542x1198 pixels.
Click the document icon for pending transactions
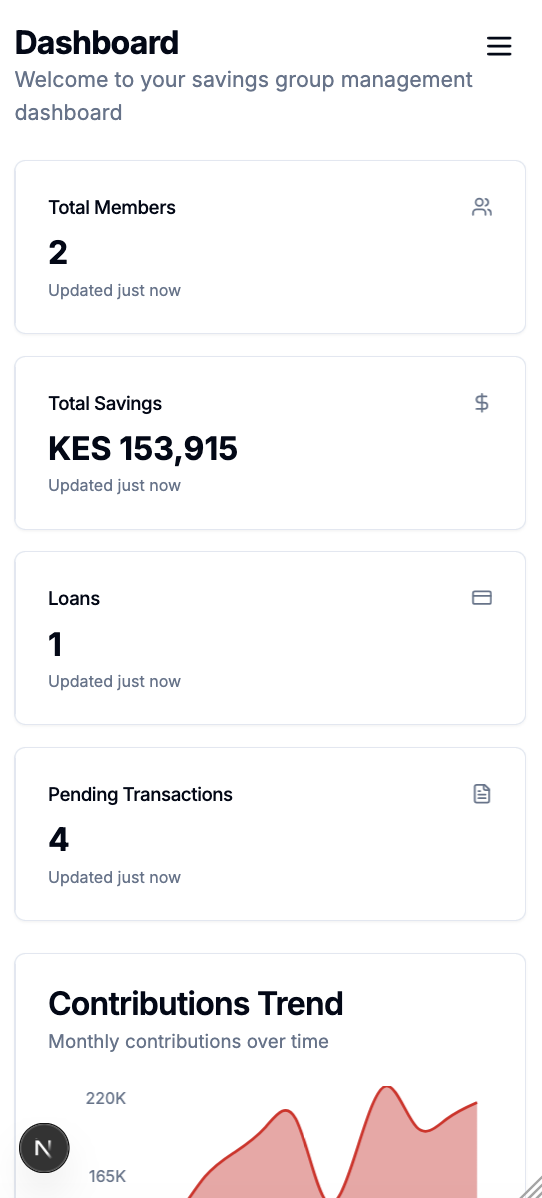[482, 794]
